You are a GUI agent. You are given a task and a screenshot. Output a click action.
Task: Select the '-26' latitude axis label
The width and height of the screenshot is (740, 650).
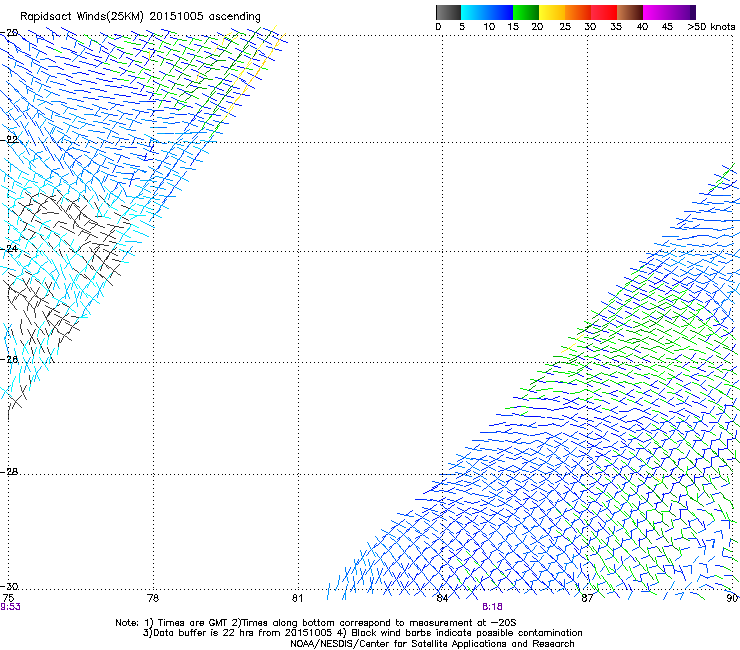click(9, 360)
